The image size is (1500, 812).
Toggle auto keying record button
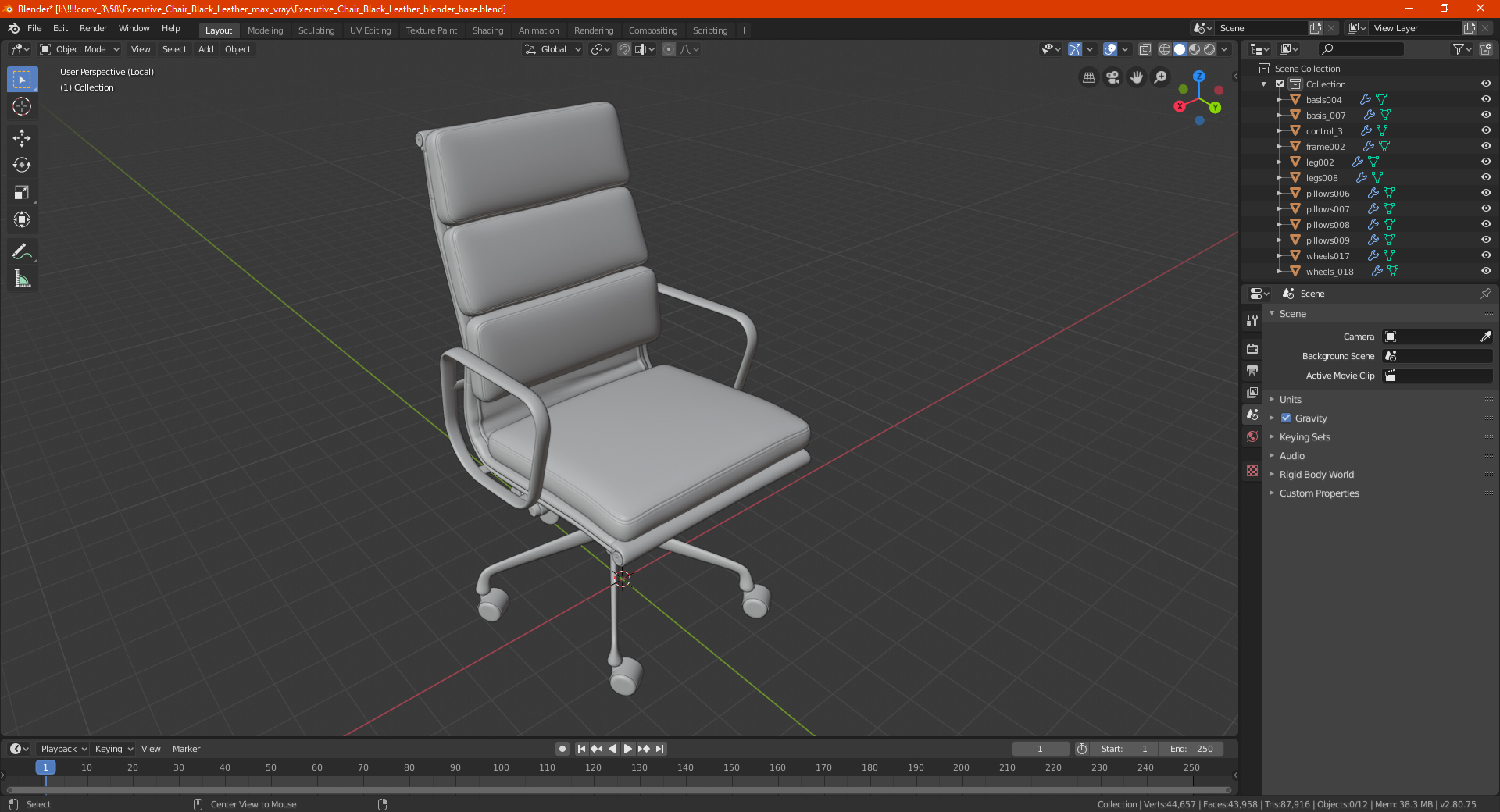[x=562, y=749]
